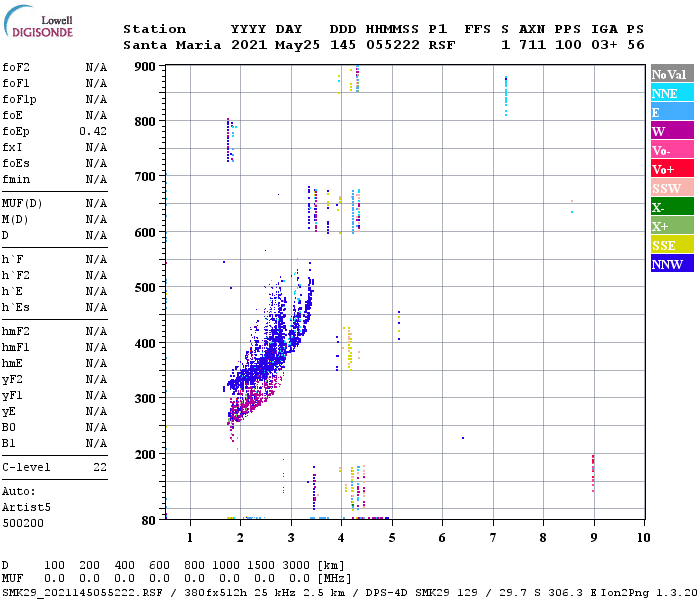Viewport: 700px width, 600px height.
Task: Select the NoVal gray legend swatch
Action: (x=672, y=74)
